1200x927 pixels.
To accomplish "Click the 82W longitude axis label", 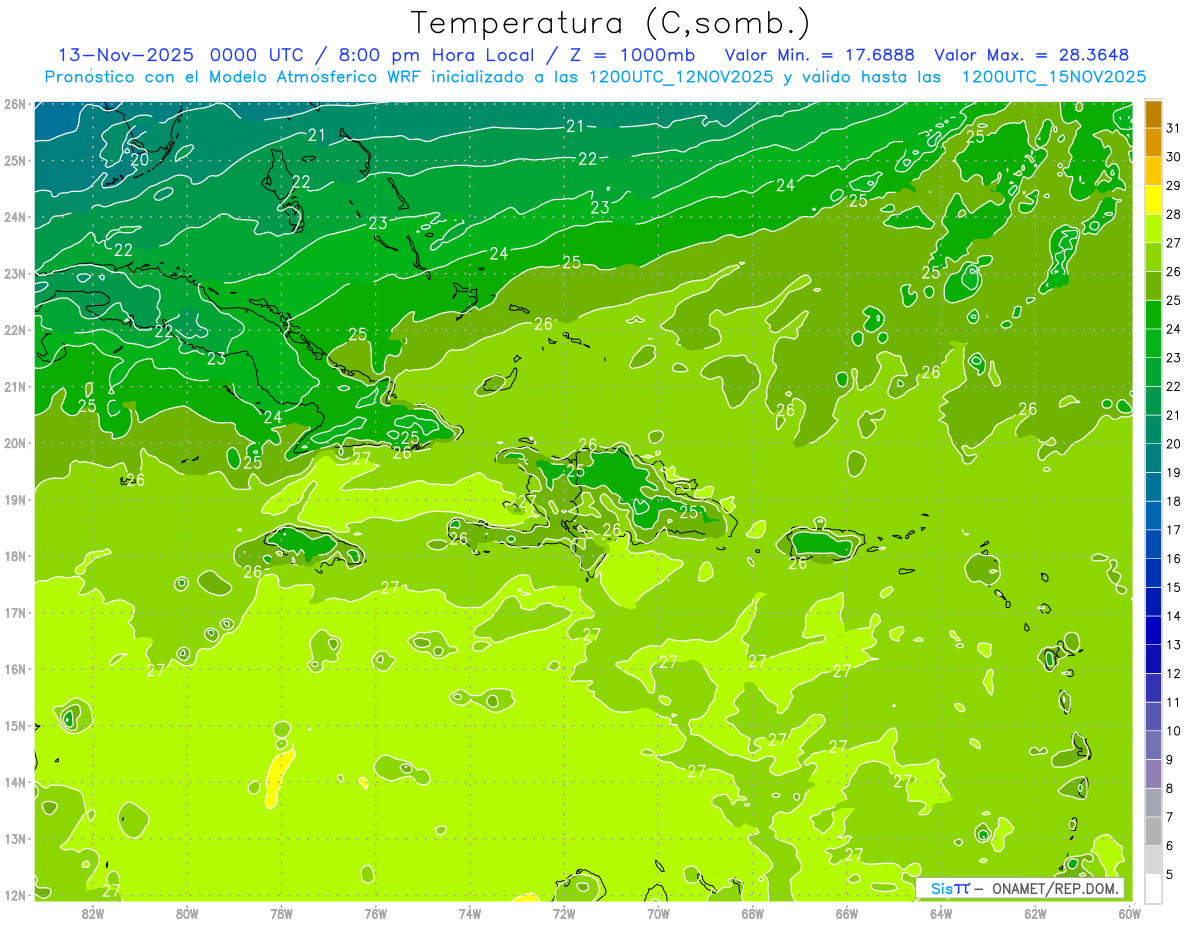I will click(x=93, y=913).
